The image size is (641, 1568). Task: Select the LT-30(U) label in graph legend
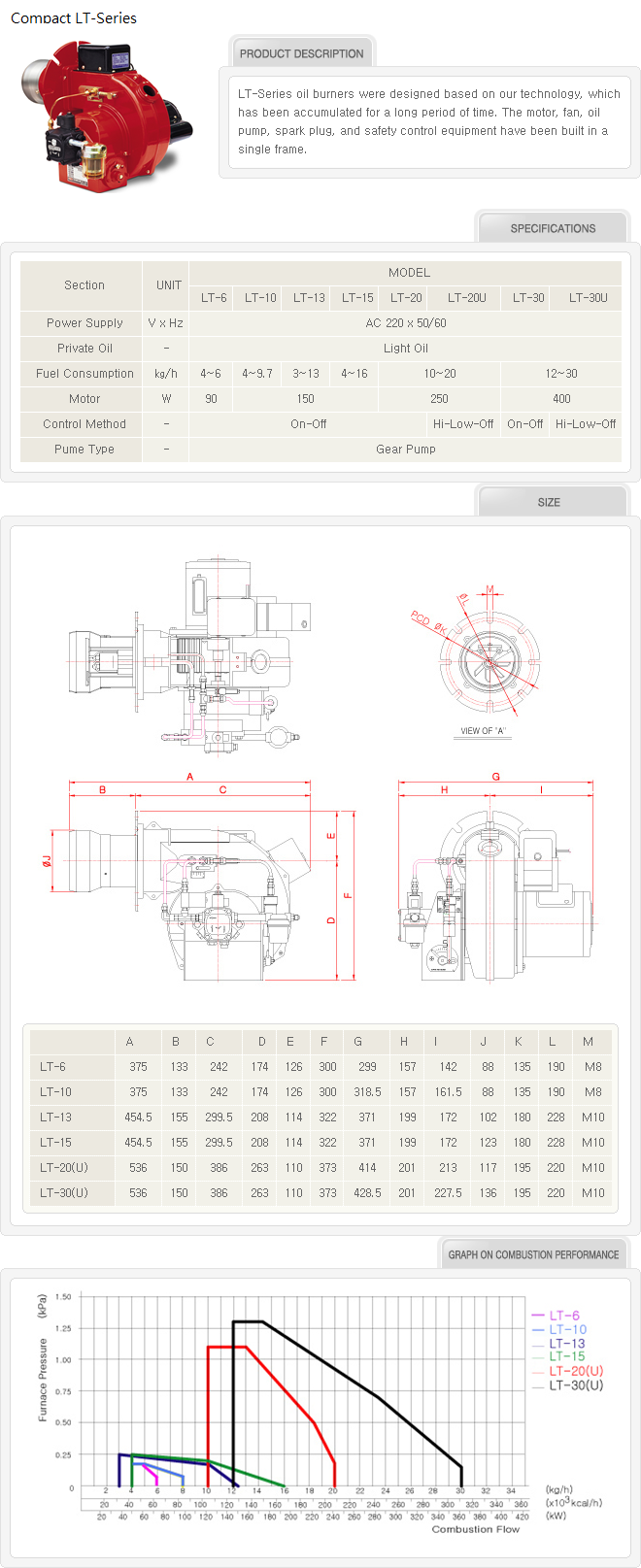point(576,1385)
